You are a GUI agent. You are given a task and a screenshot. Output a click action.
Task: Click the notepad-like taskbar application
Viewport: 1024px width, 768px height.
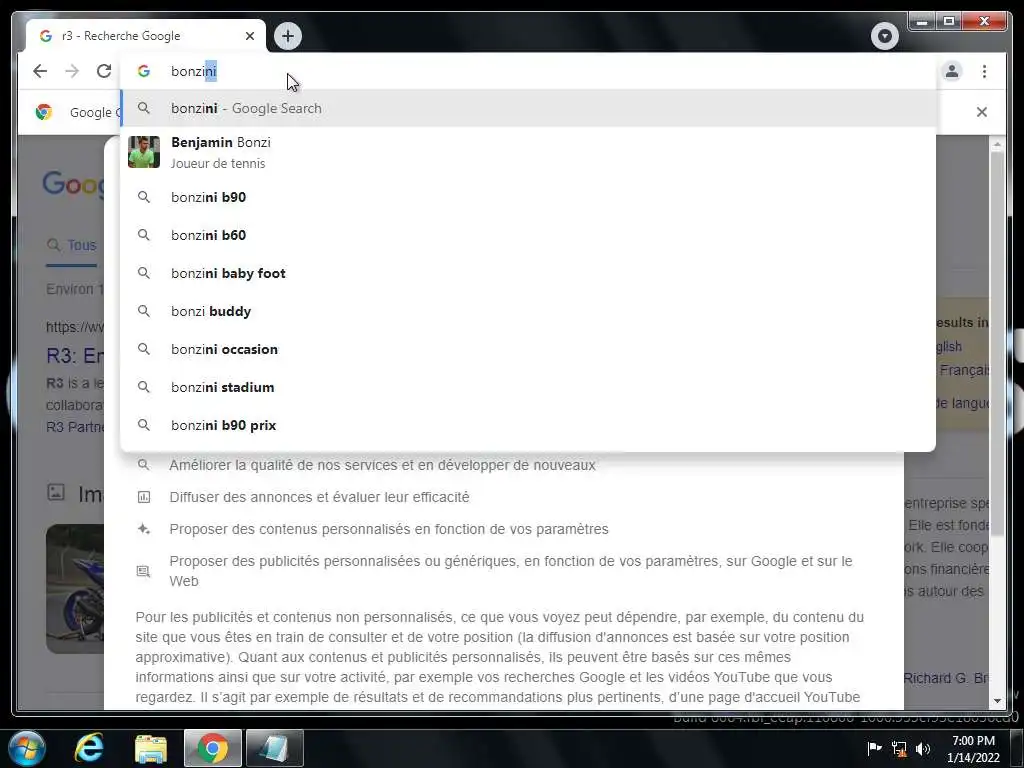(274, 748)
